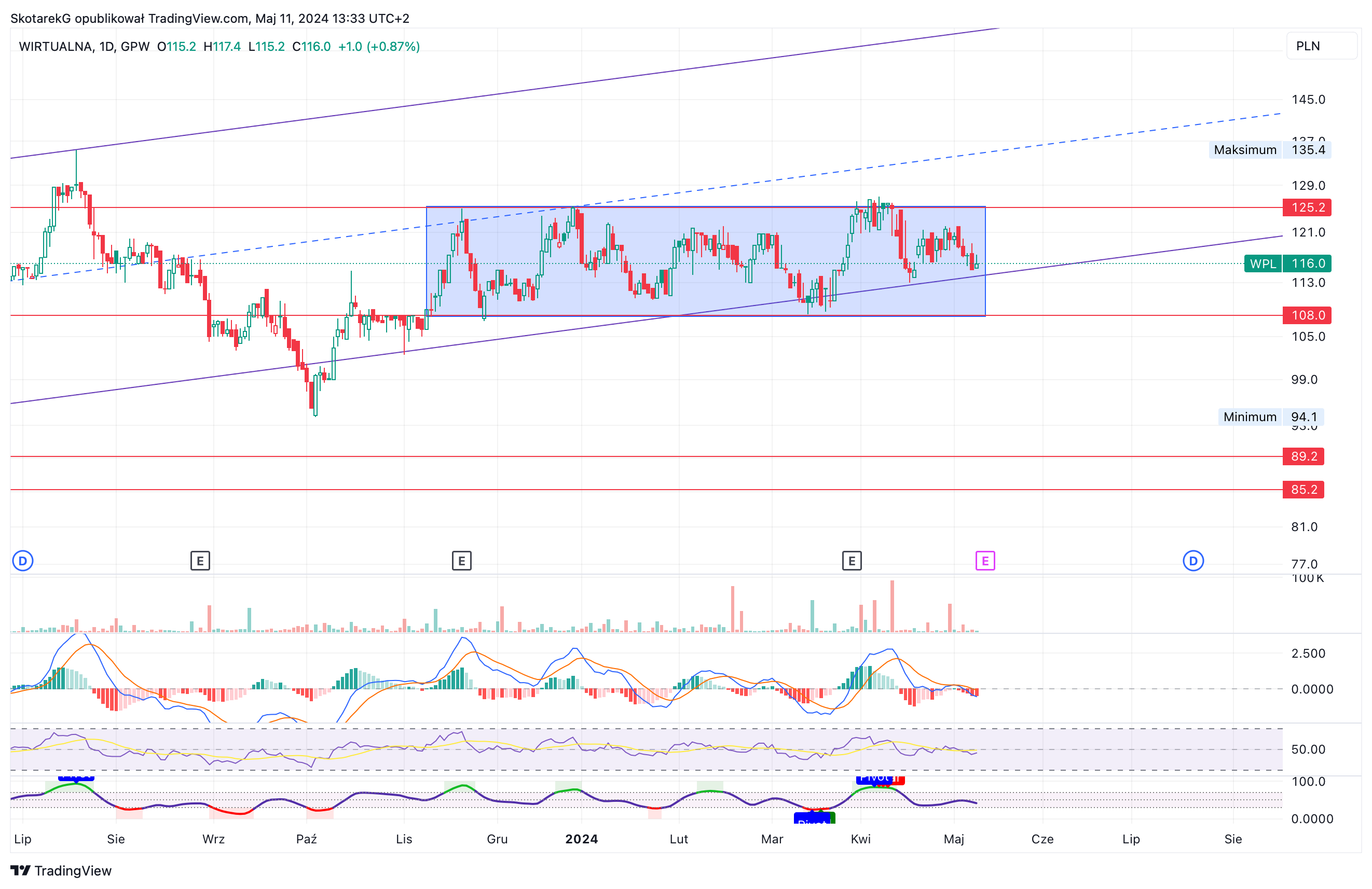Click the 85.2 red price label
This screenshot has width=1372, height=889.
[x=1303, y=490]
